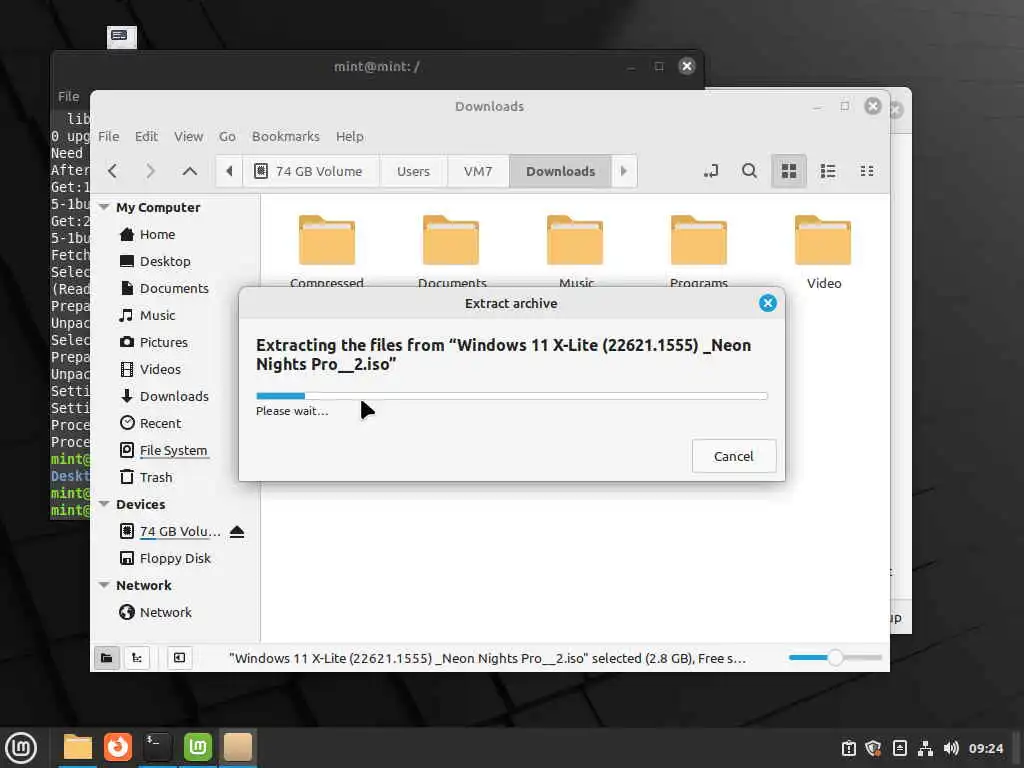This screenshot has height=768, width=1024.
Task: Show places sidebar button in status bar
Action: [106, 658]
